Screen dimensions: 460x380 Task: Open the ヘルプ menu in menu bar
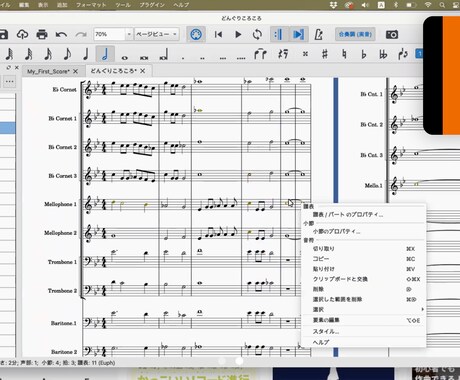coord(181,5)
